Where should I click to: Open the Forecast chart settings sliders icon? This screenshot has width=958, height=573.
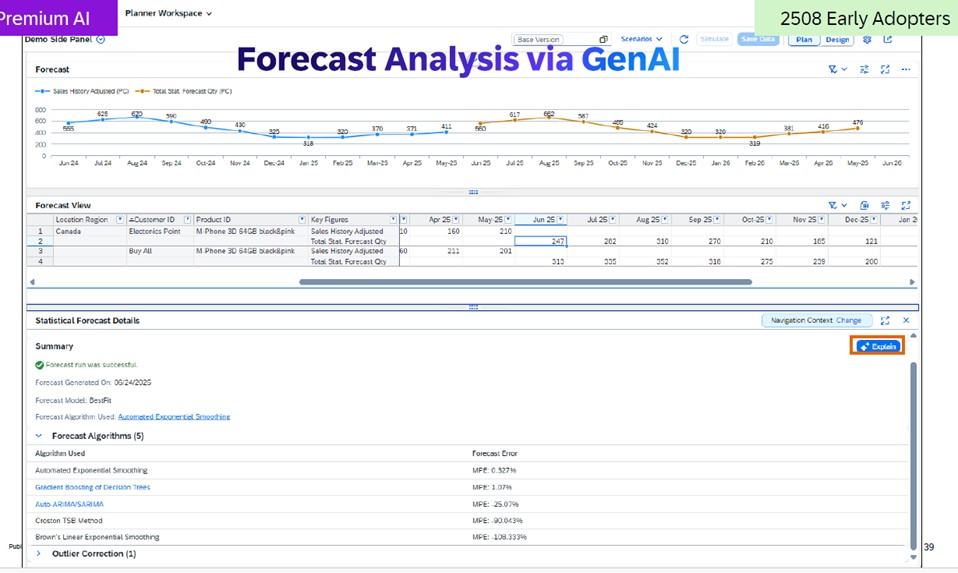864,70
